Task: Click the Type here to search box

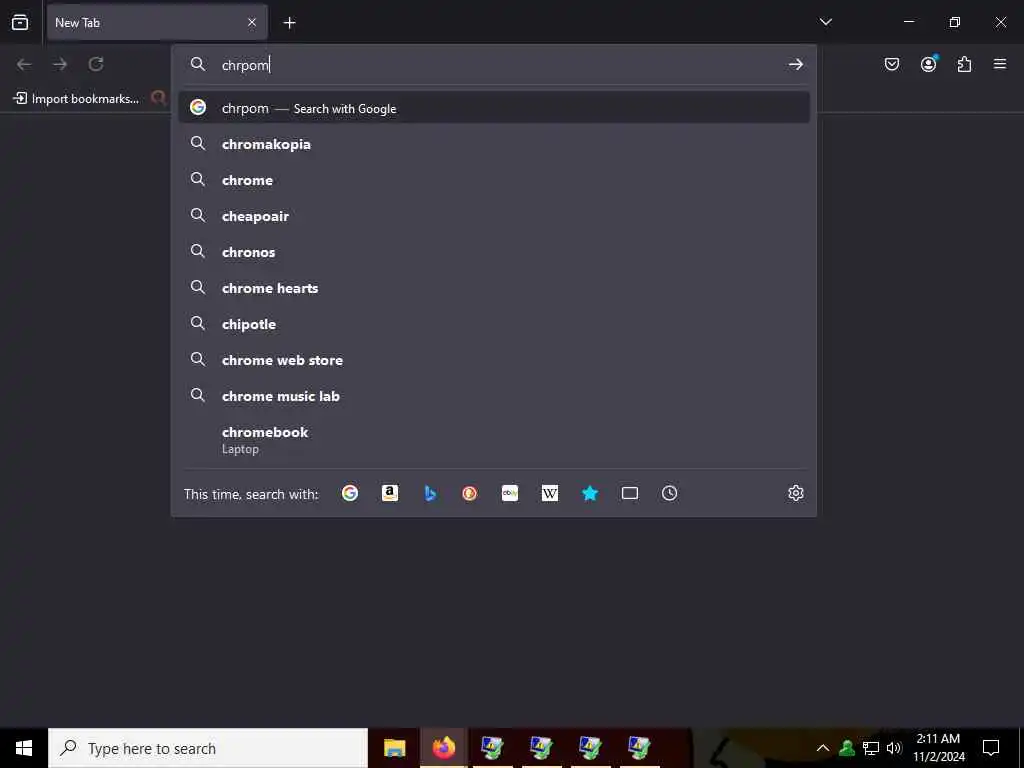Action: [x=208, y=748]
